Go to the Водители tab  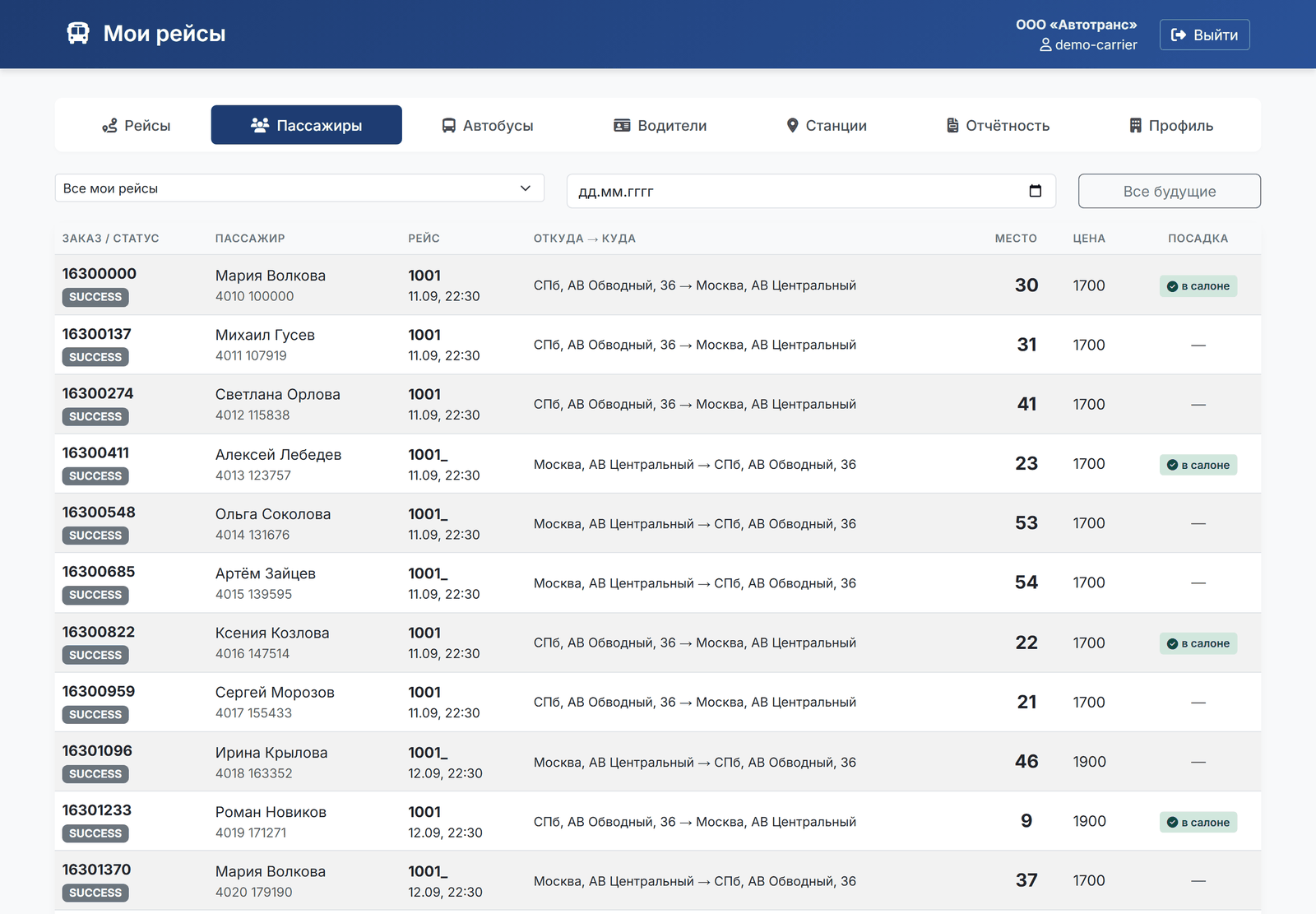coord(660,125)
